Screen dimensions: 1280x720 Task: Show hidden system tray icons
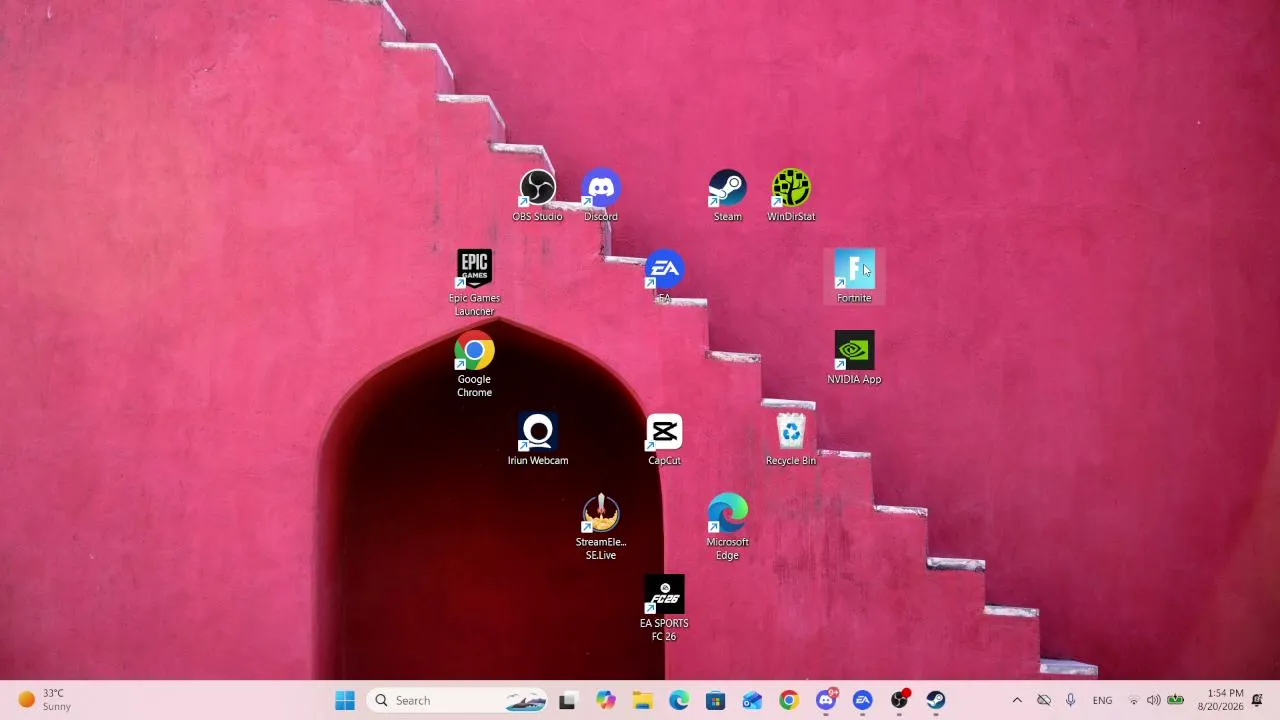point(1017,701)
